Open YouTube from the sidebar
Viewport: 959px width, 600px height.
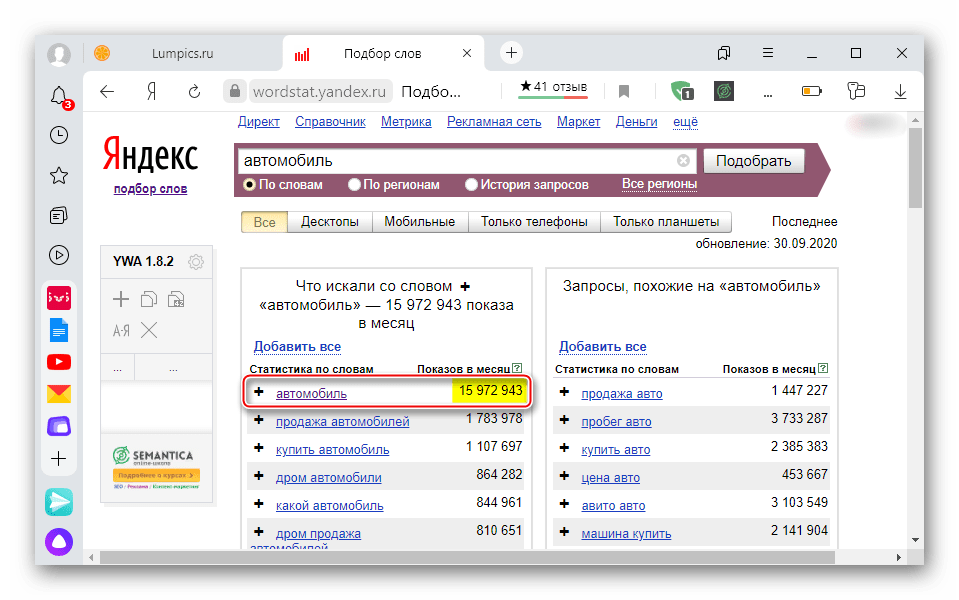tap(59, 362)
